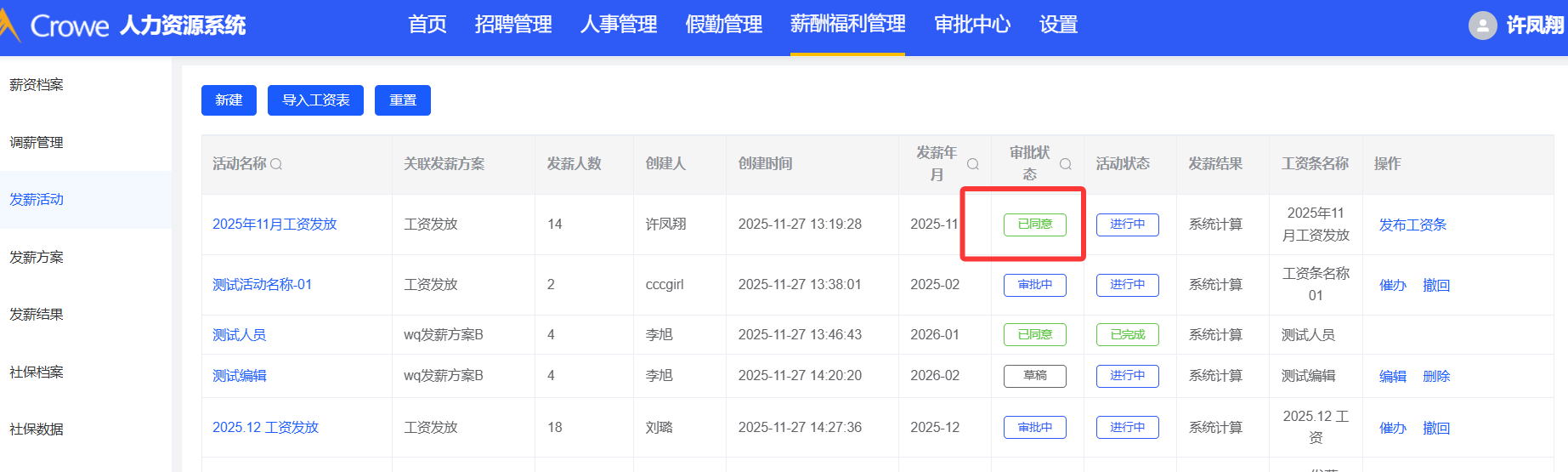The image size is (1568, 472).
Task: Open the 审批中心 top menu
Action: click(972, 25)
